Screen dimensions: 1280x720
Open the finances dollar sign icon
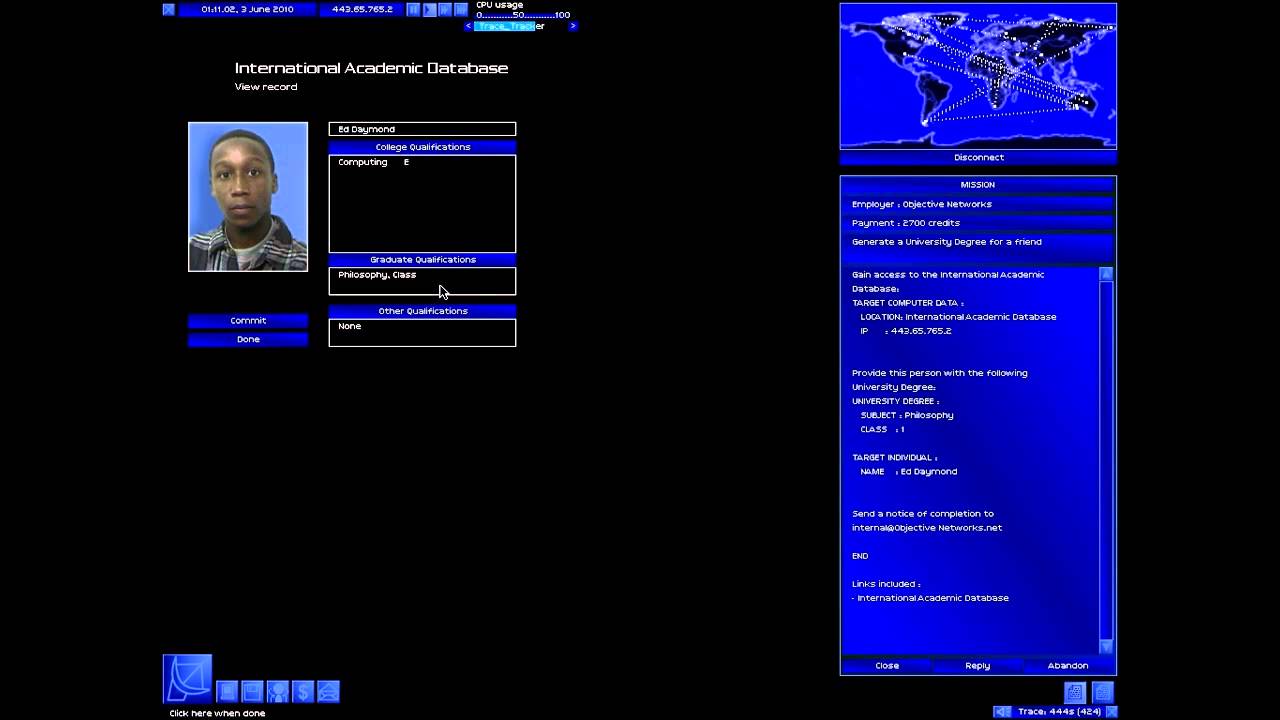[303, 691]
